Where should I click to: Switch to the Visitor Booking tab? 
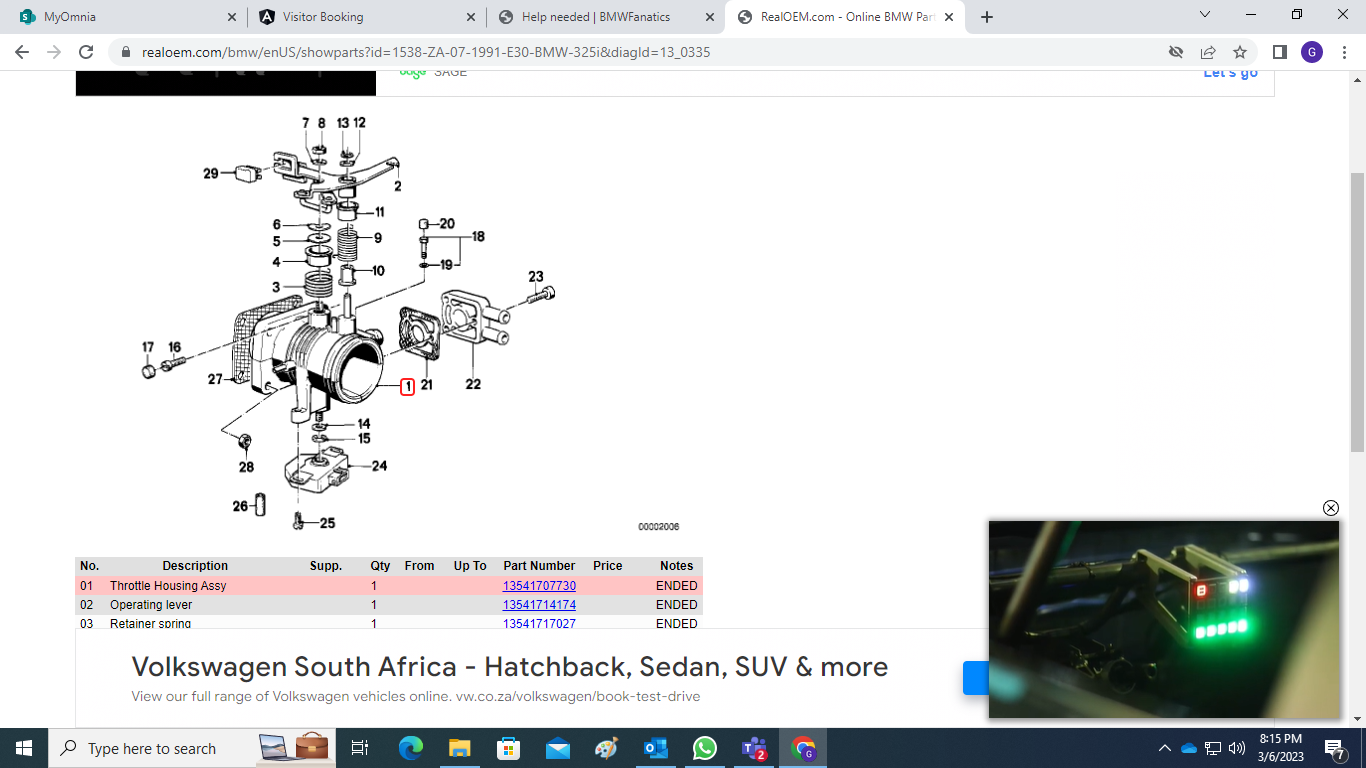[x=365, y=17]
